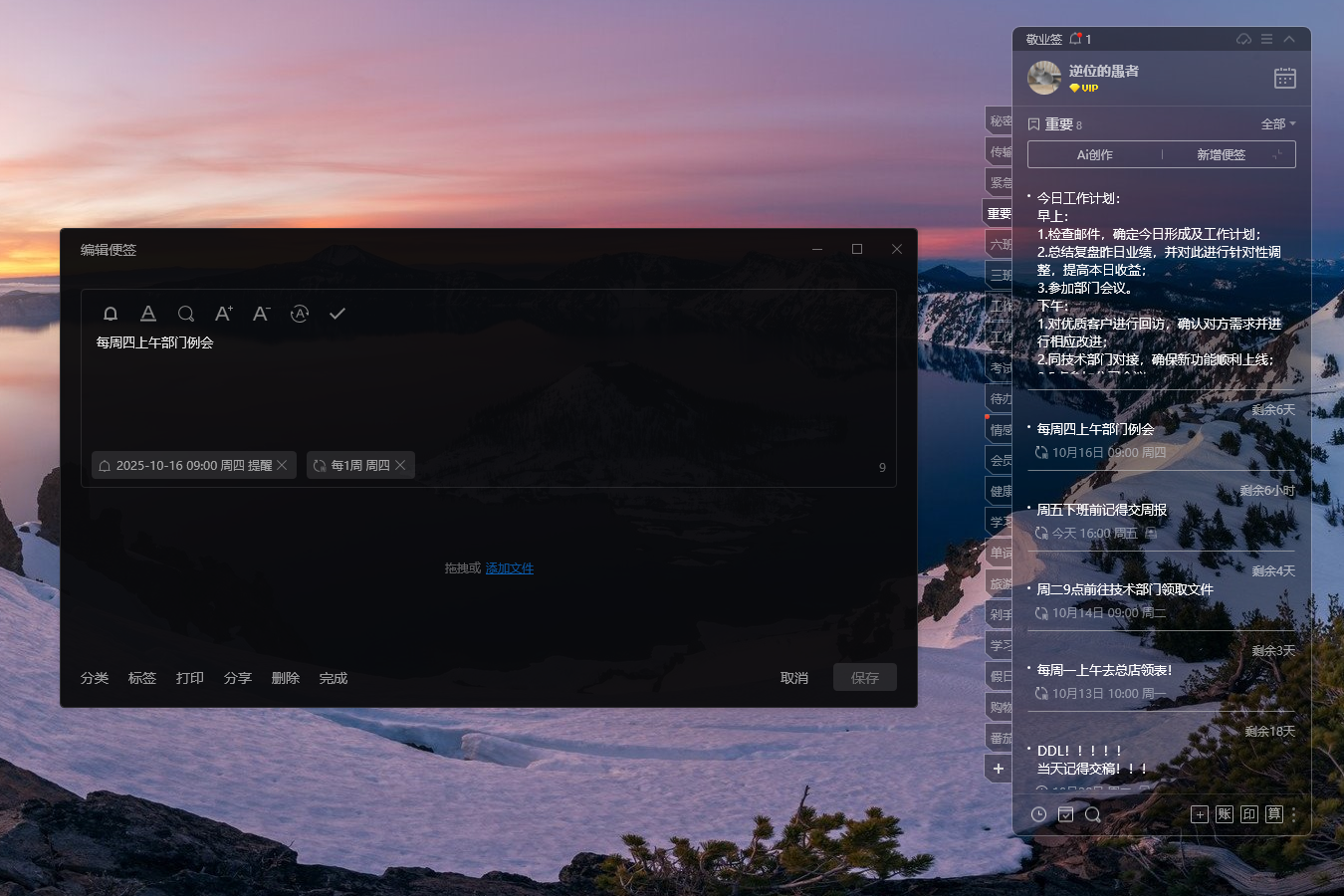This screenshot has height=896, width=1344.
Task: Click the 账 bookkeeping icon
Action: coord(1225,814)
